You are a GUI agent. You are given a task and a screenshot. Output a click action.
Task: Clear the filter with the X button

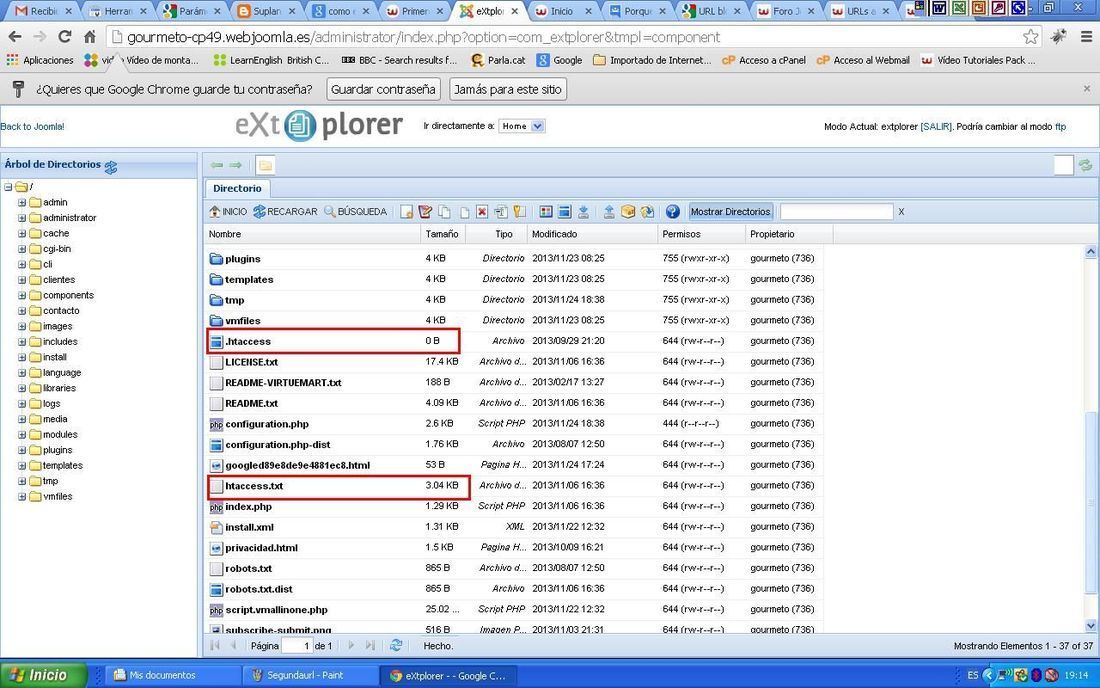pyautogui.click(x=901, y=212)
